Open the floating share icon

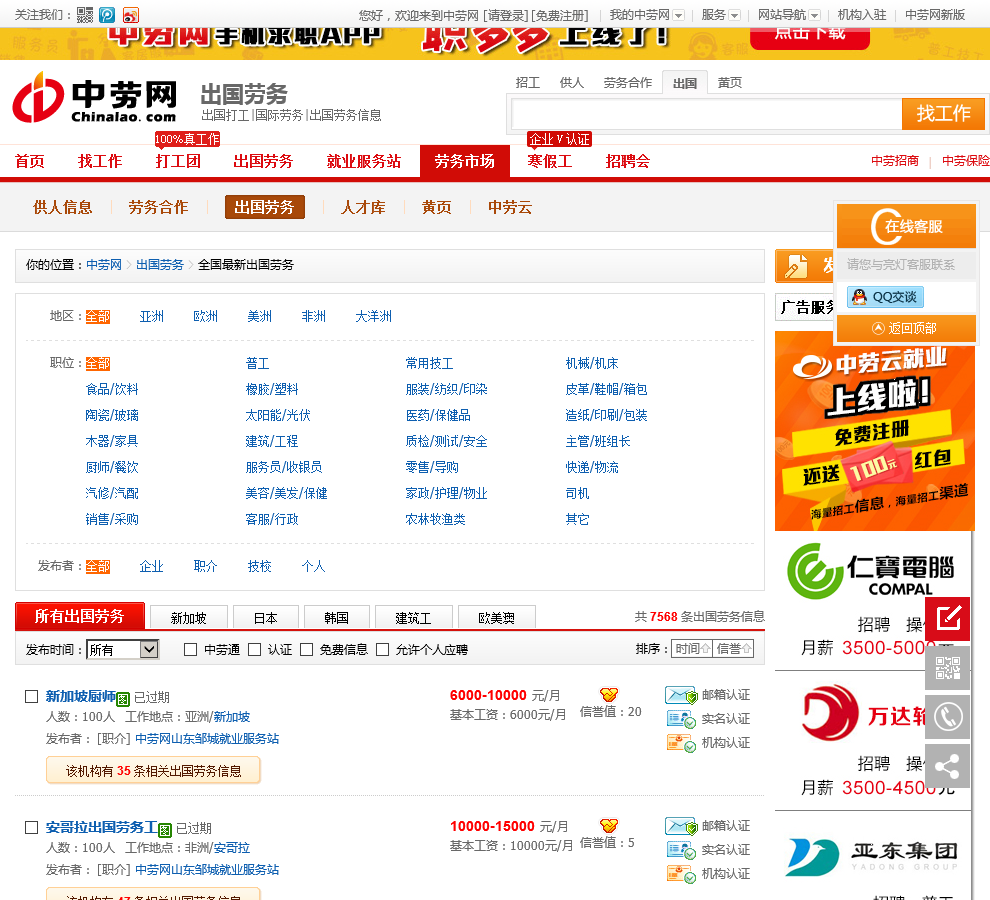click(948, 766)
